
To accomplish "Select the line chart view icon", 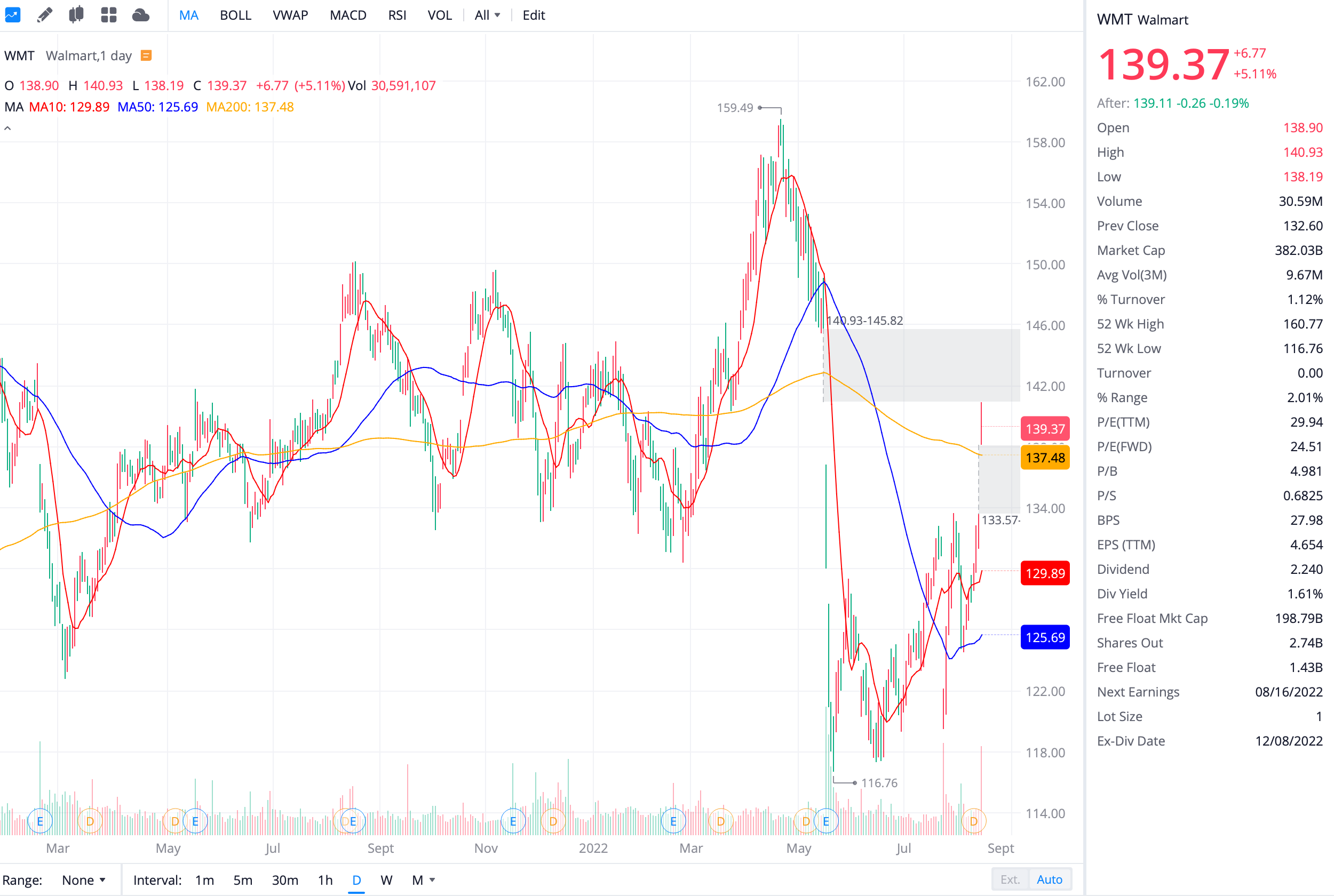I will pos(13,14).
